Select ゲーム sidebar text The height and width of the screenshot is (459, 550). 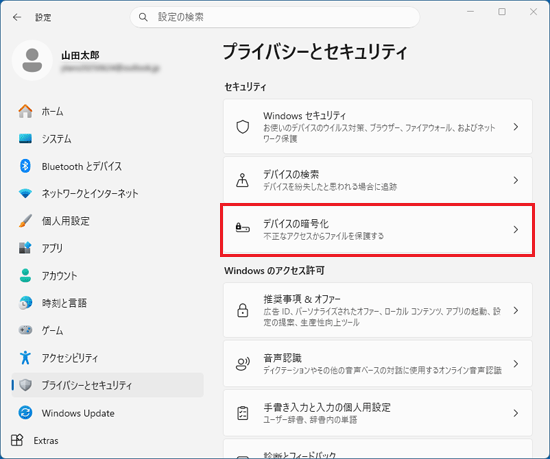click(x=53, y=330)
